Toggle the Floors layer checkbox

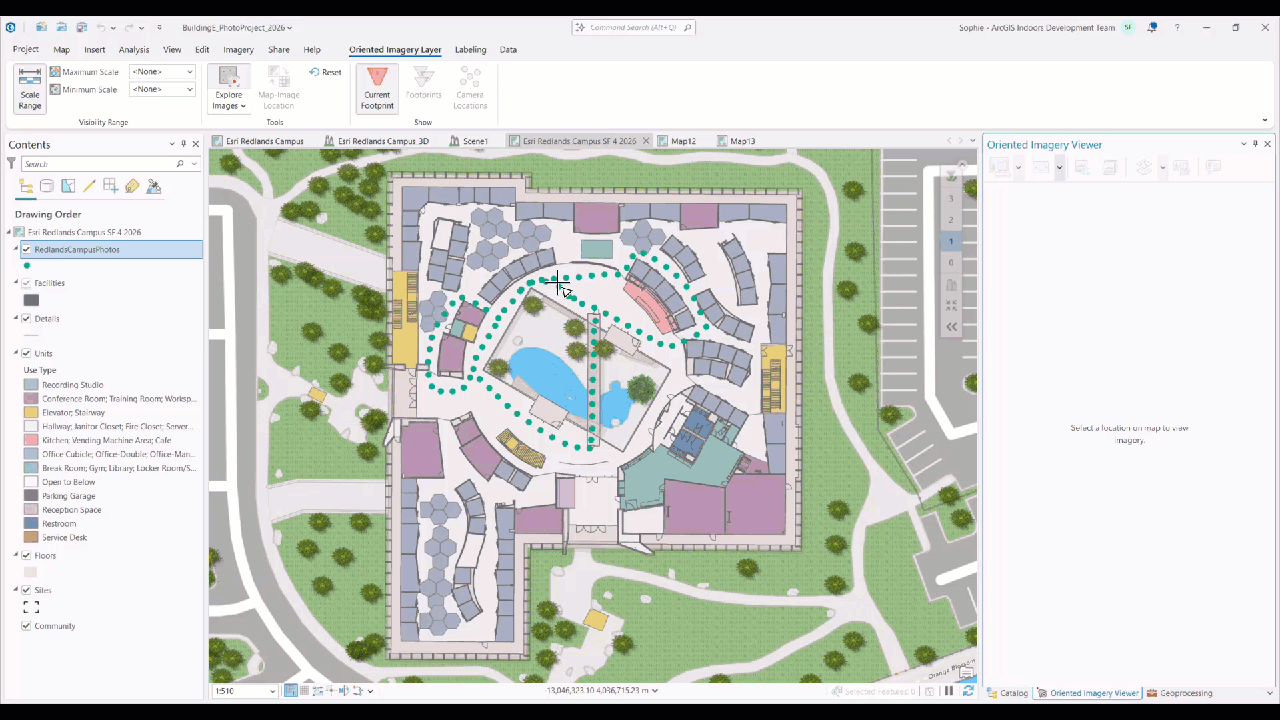(x=27, y=556)
